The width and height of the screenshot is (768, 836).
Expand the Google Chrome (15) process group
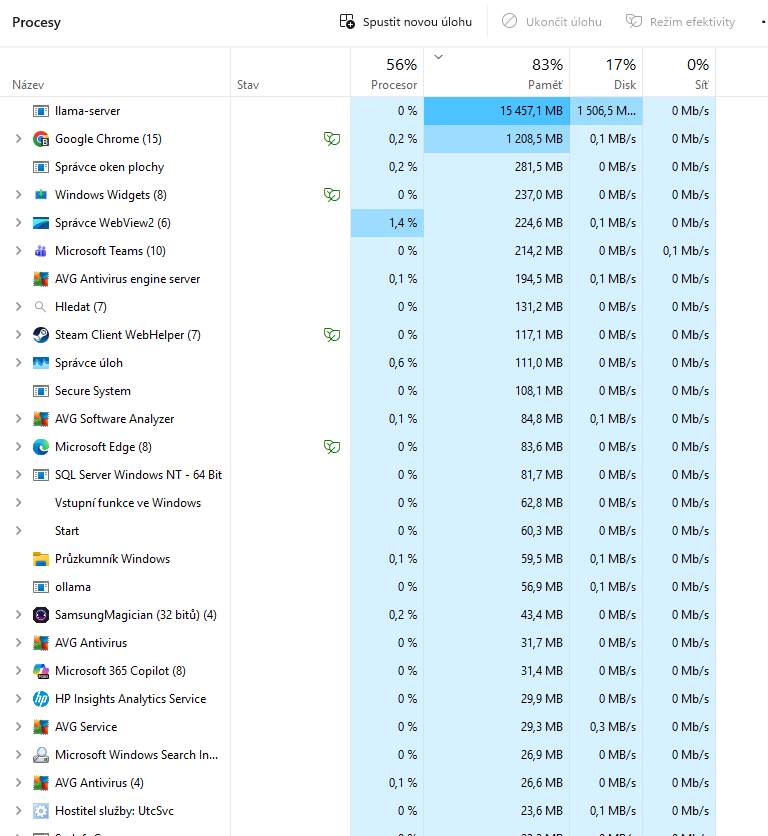click(19, 139)
